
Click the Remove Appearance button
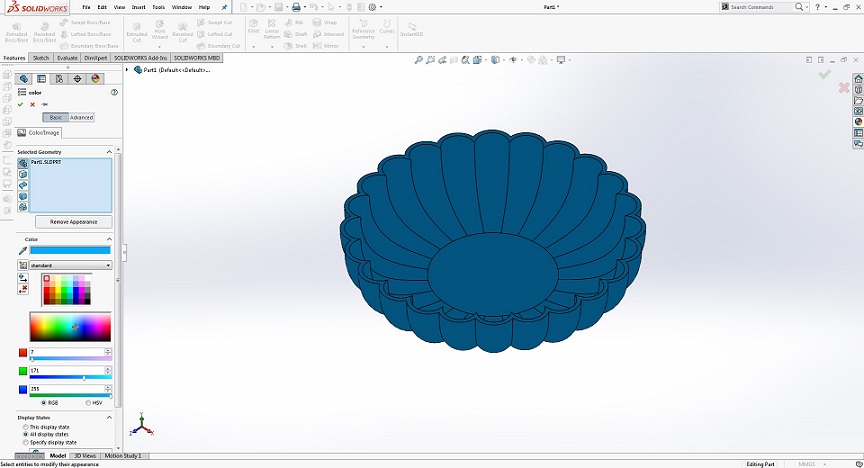pos(73,221)
